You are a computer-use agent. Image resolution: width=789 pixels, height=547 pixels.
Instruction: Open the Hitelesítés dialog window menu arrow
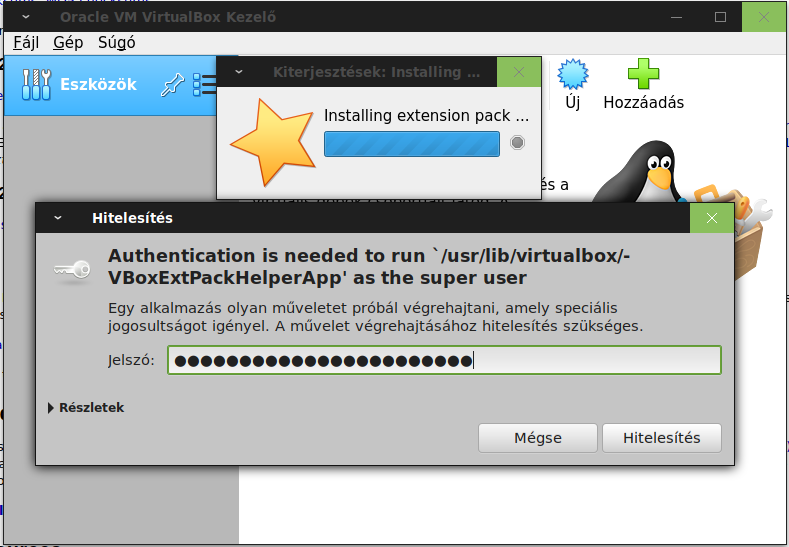point(58,218)
